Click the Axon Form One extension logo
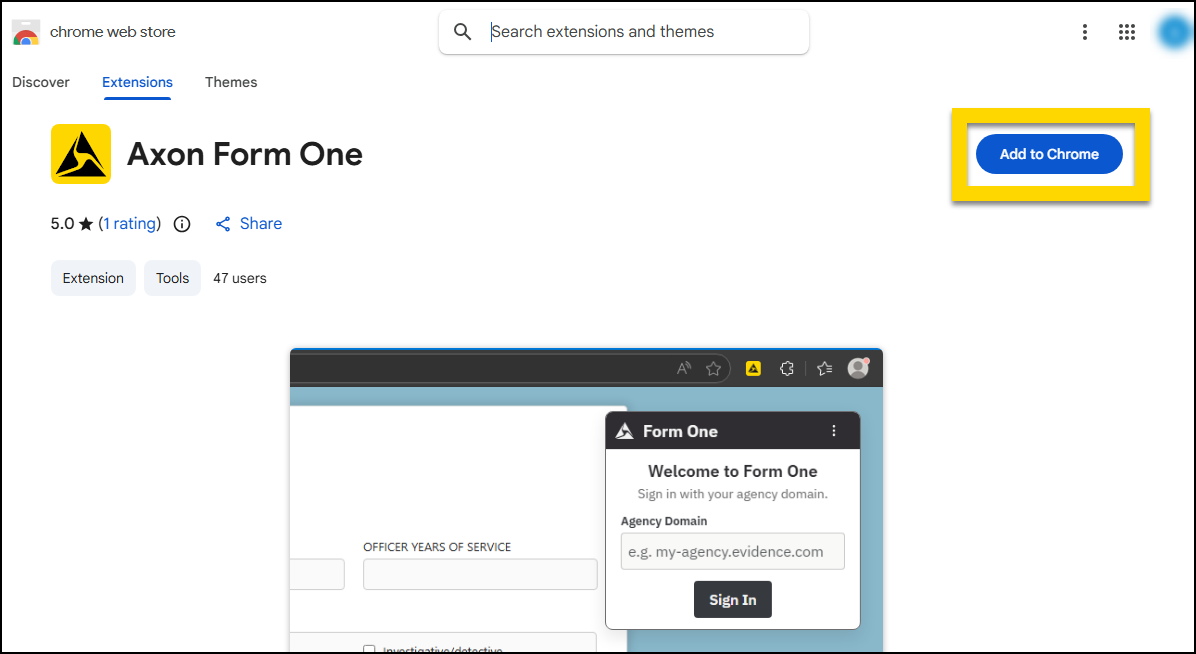Viewport: 1196px width, 654px height. 81,154
